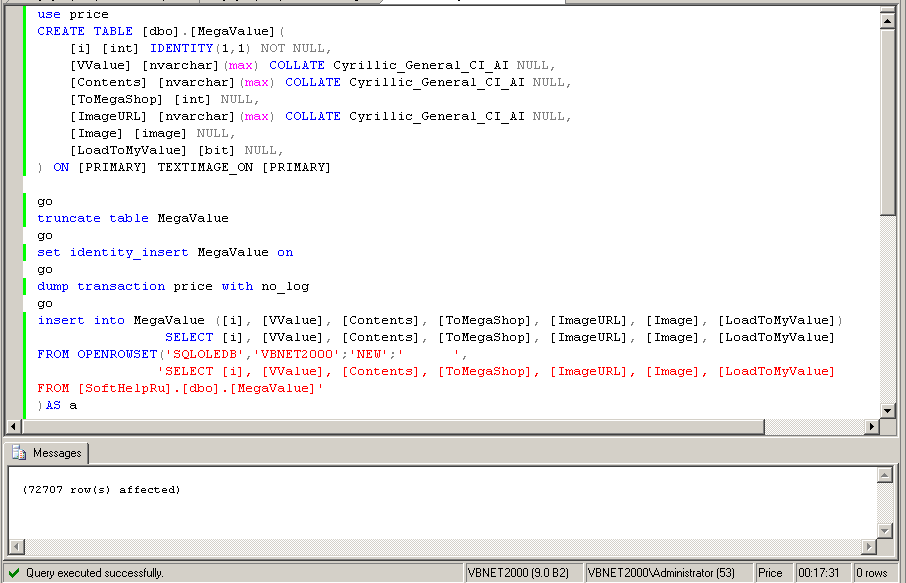906x583 pixels.
Task: Click 'truncate table MegaValue' statement
Action: 133,218
